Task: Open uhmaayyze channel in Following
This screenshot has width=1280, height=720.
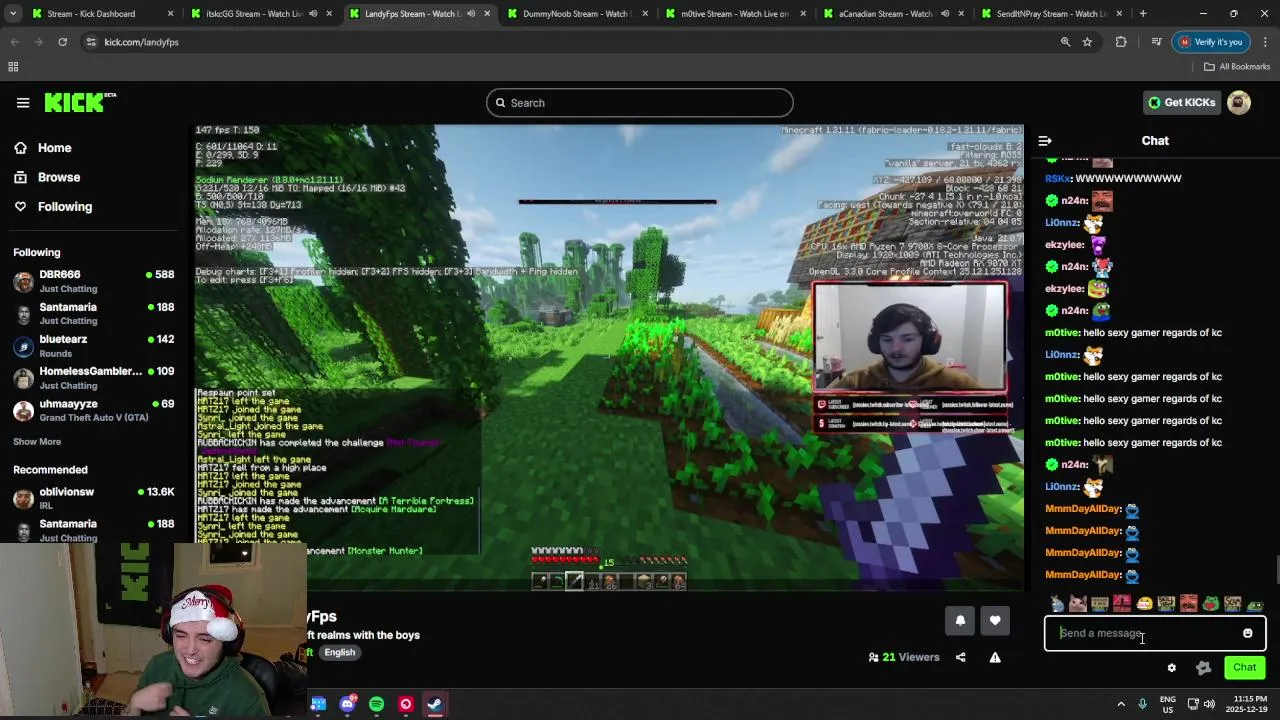Action: coord(93,411)
